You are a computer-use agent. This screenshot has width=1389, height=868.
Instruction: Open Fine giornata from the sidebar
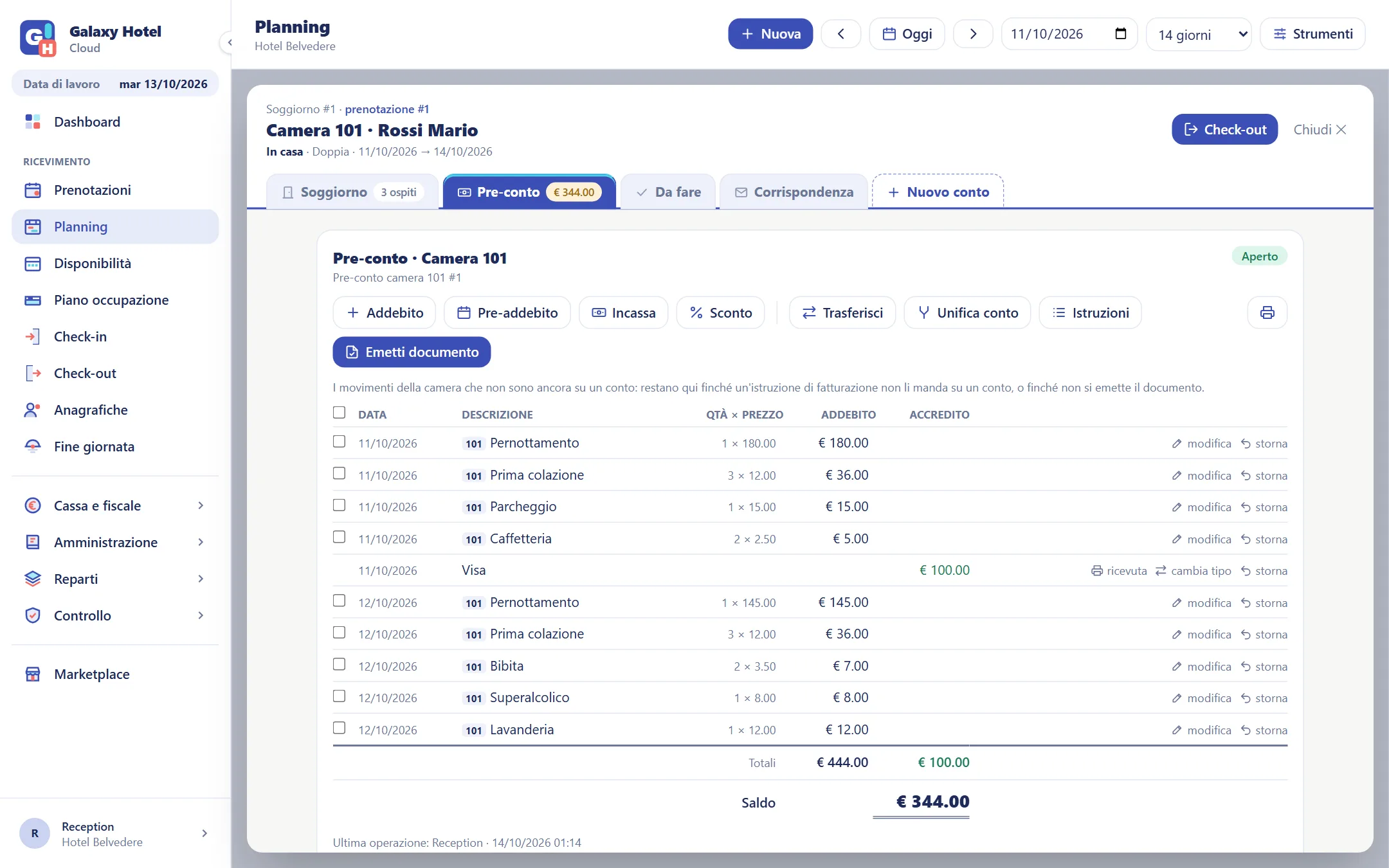click(94, 446)
